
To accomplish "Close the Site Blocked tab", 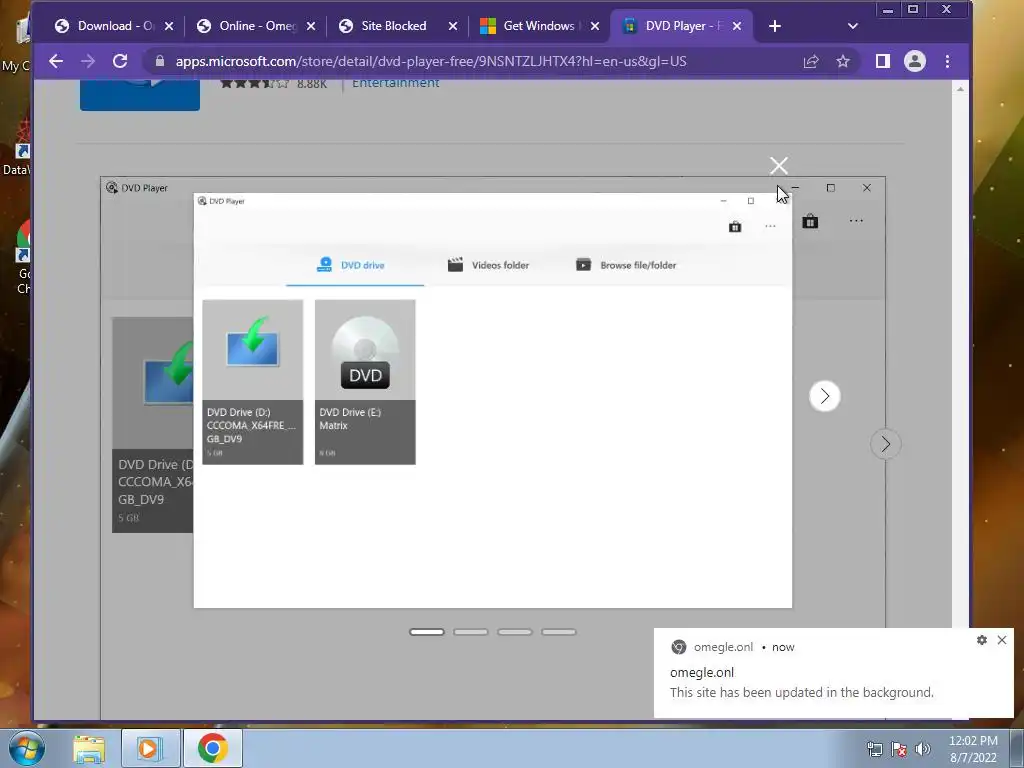I will (453, 26).
